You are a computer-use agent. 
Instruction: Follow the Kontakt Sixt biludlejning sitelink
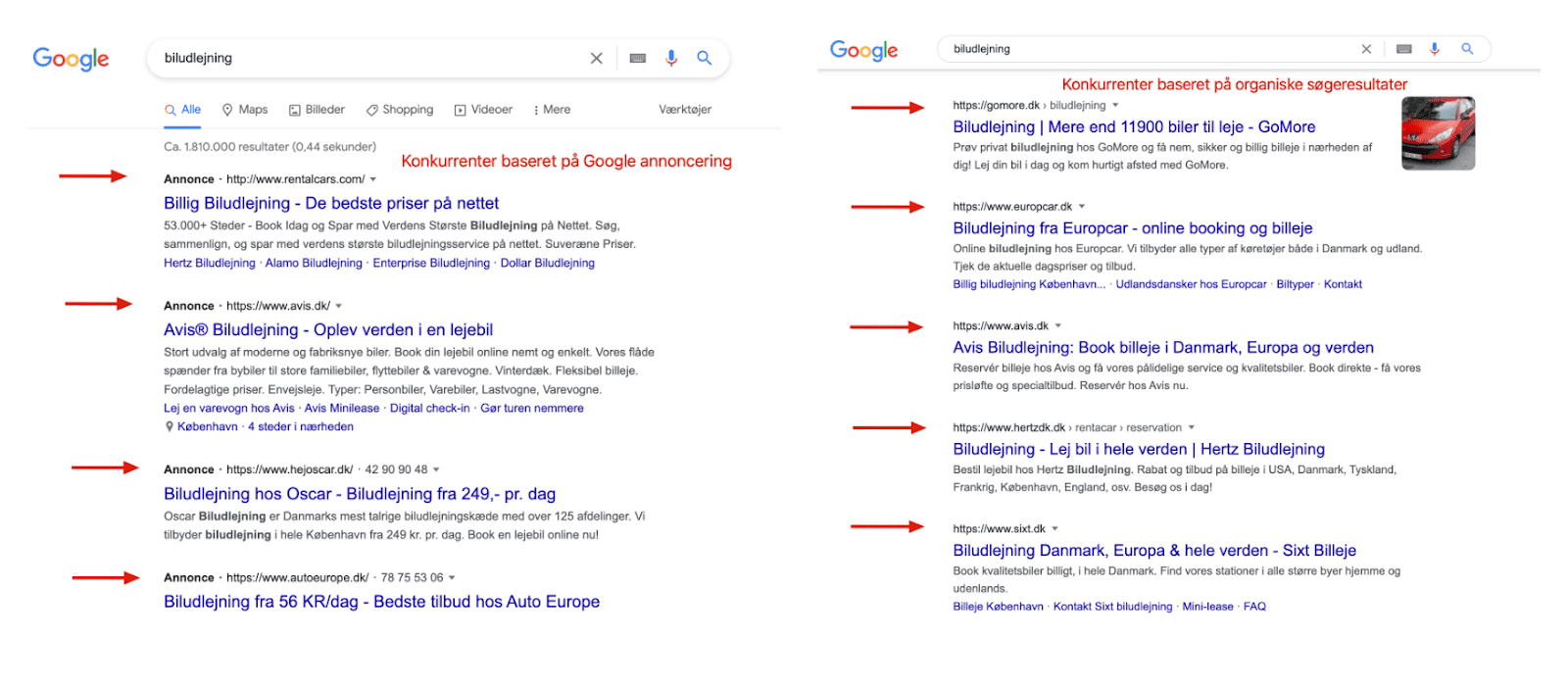click(x=1112, y=608)
